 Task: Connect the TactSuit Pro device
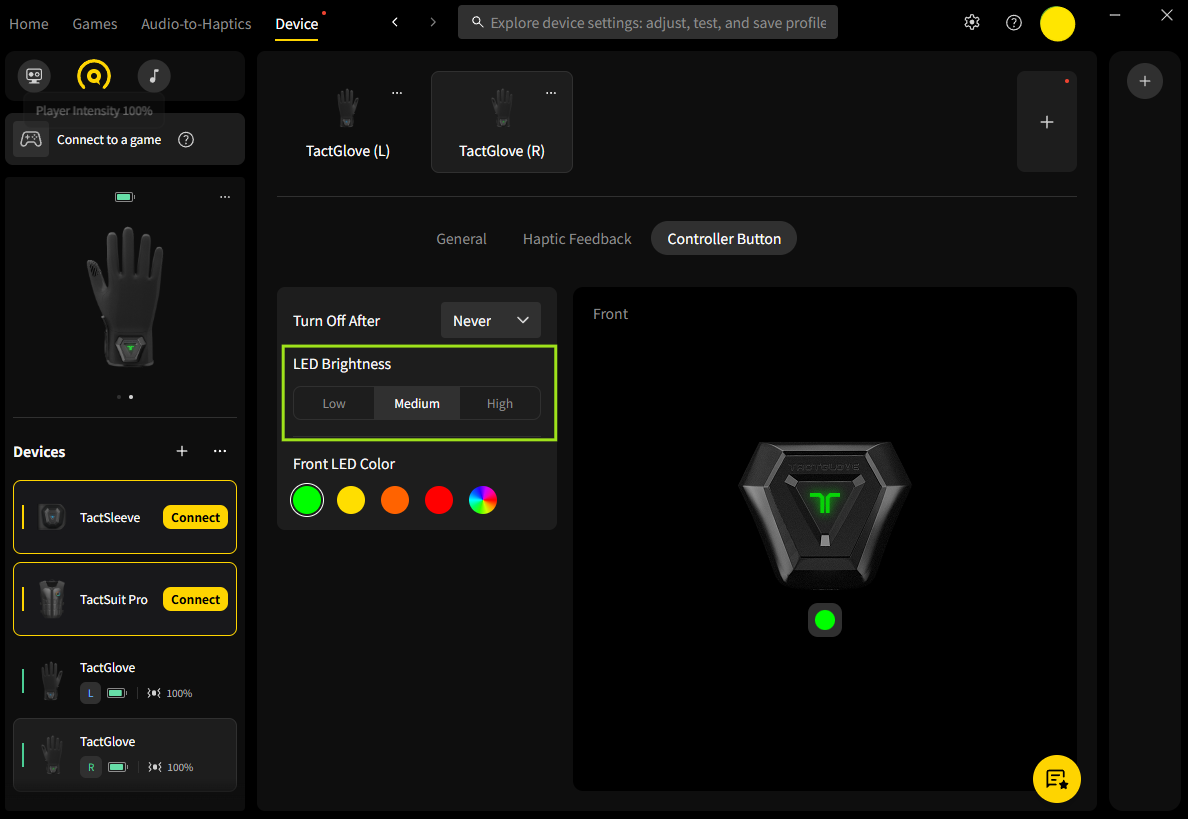point(195,599)
